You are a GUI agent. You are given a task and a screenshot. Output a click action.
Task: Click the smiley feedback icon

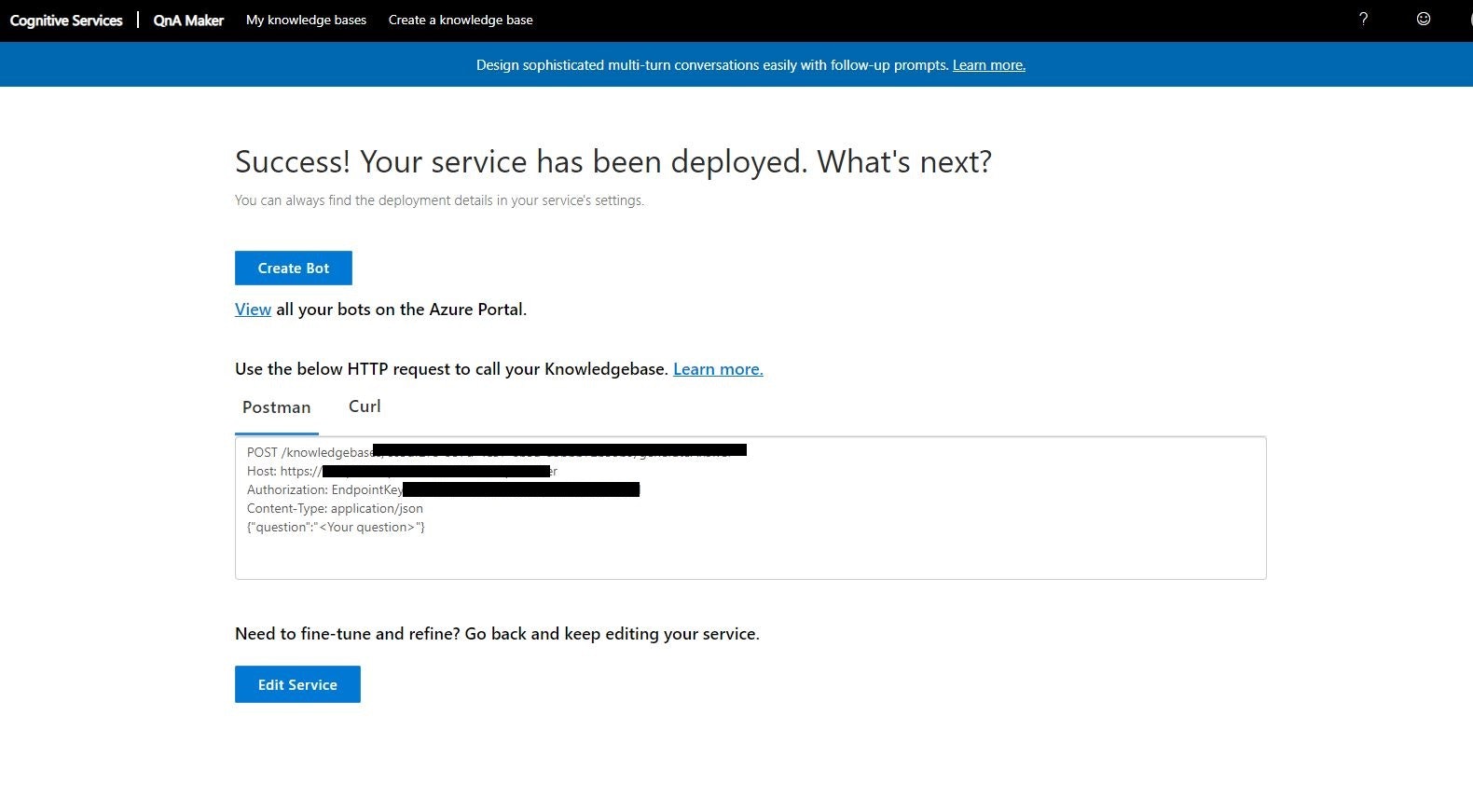click(x=1424, y=19)
